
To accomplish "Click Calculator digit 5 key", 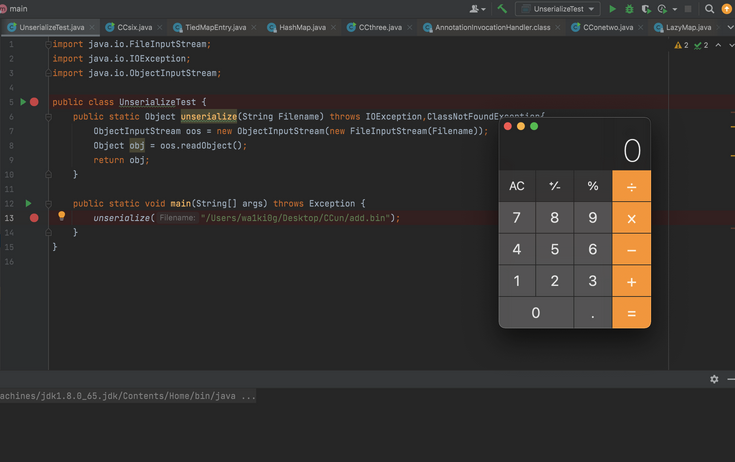I will pyautogui.click(x=555, y=250).
